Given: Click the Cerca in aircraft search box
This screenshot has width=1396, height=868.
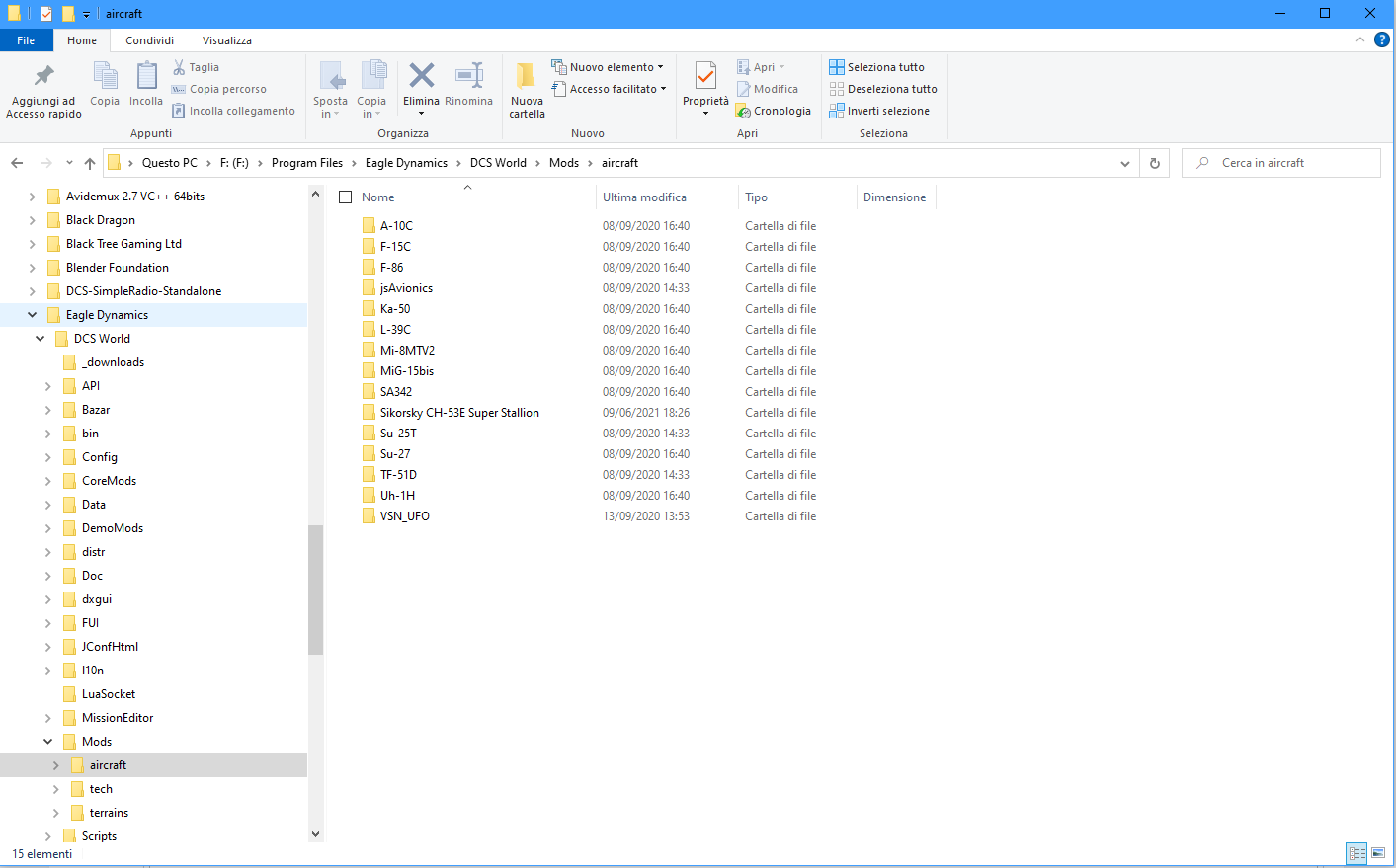Looking at the screenshot, I should 1281,163.
